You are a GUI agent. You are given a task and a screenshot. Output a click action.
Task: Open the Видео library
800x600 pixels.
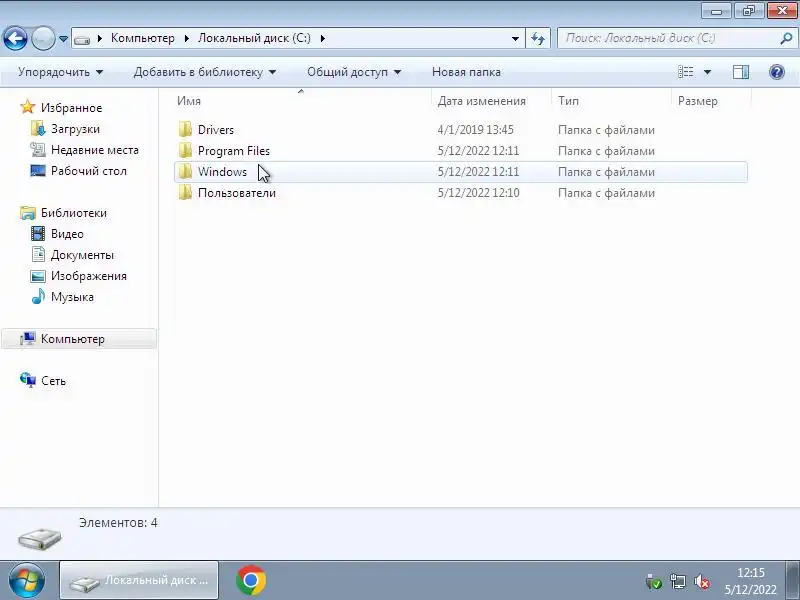point(67,234)
